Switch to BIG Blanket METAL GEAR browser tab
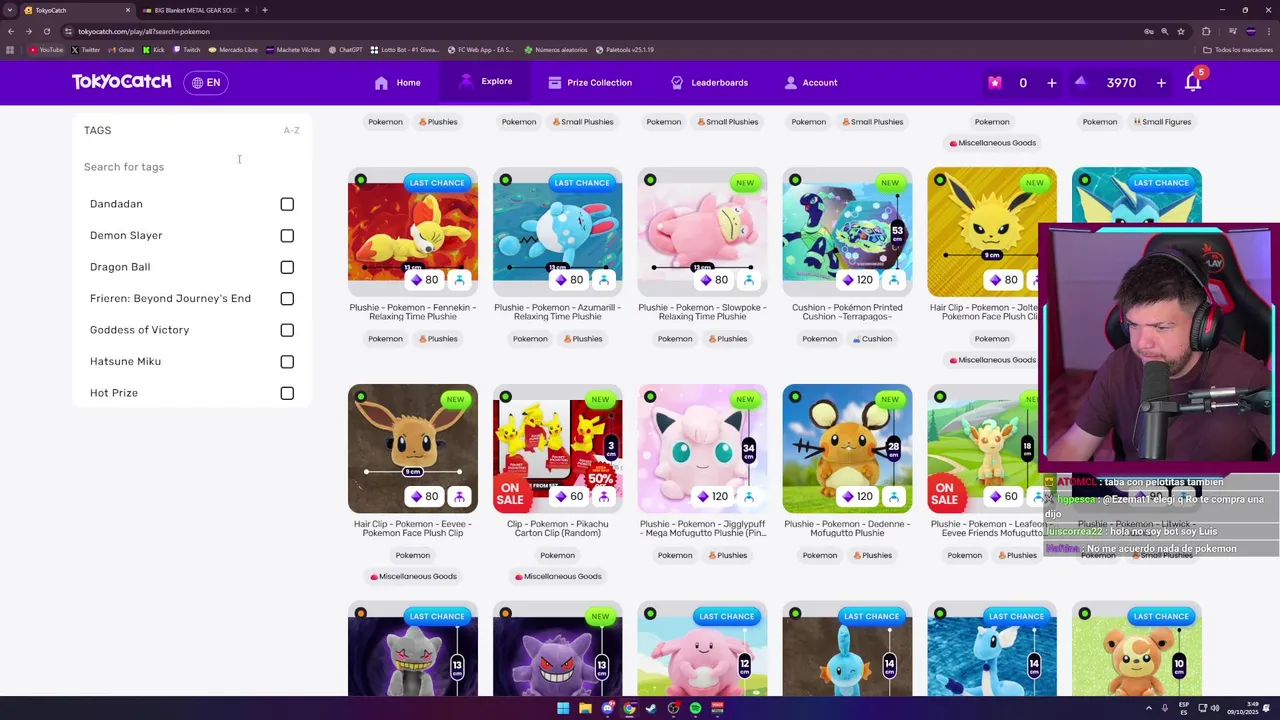The height and width of the screenshot is (720, 1280). click(x=195, y=10)
